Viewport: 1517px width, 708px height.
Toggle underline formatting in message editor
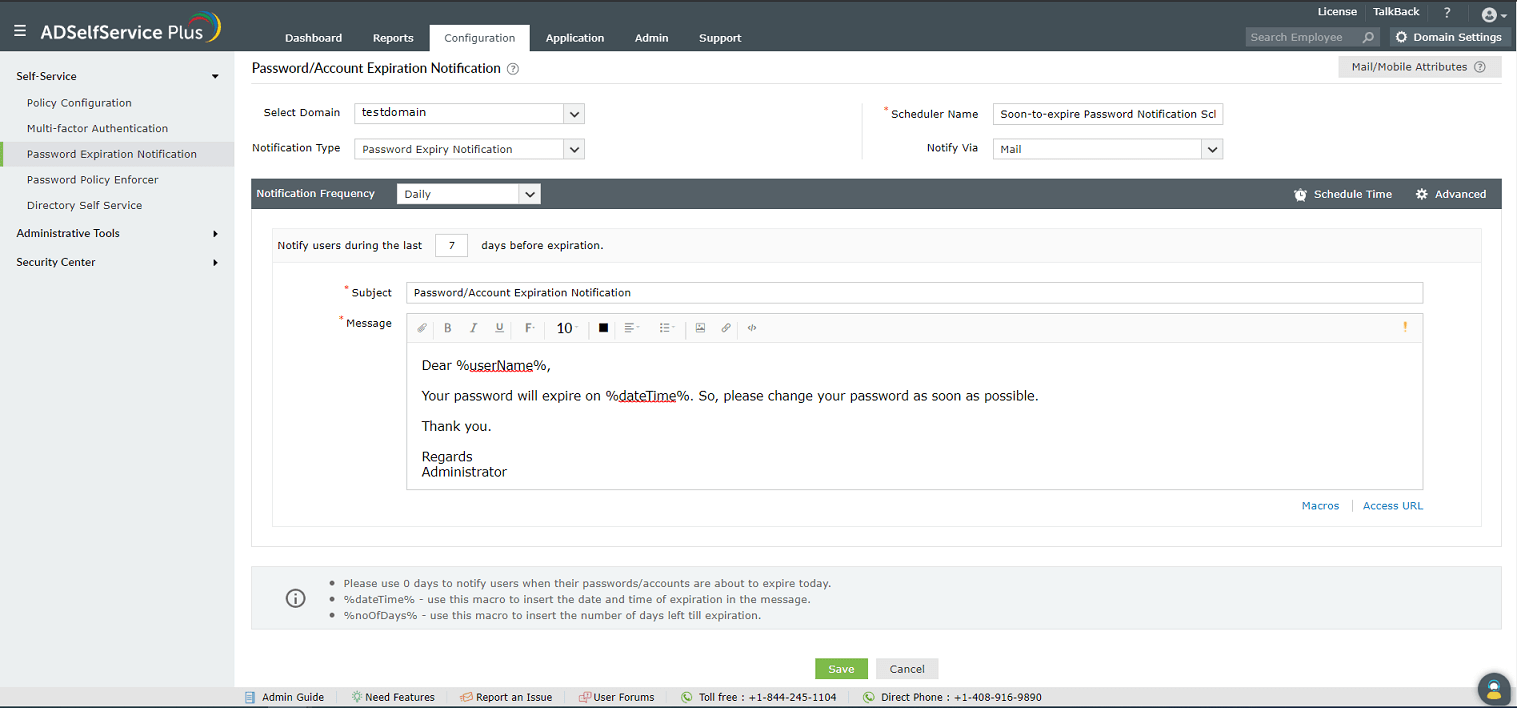500,328
